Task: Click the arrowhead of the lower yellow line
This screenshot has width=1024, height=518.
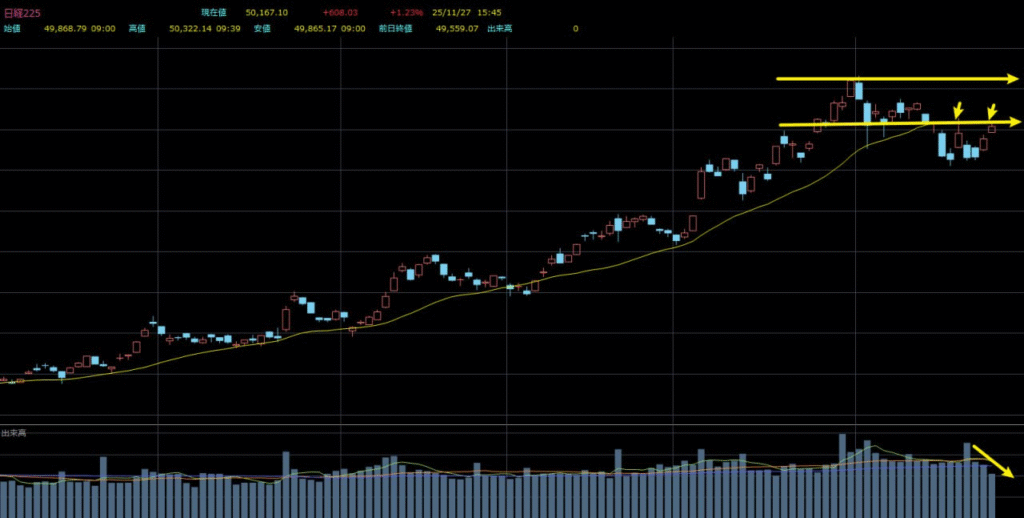Action: [x=1014, y=122]
